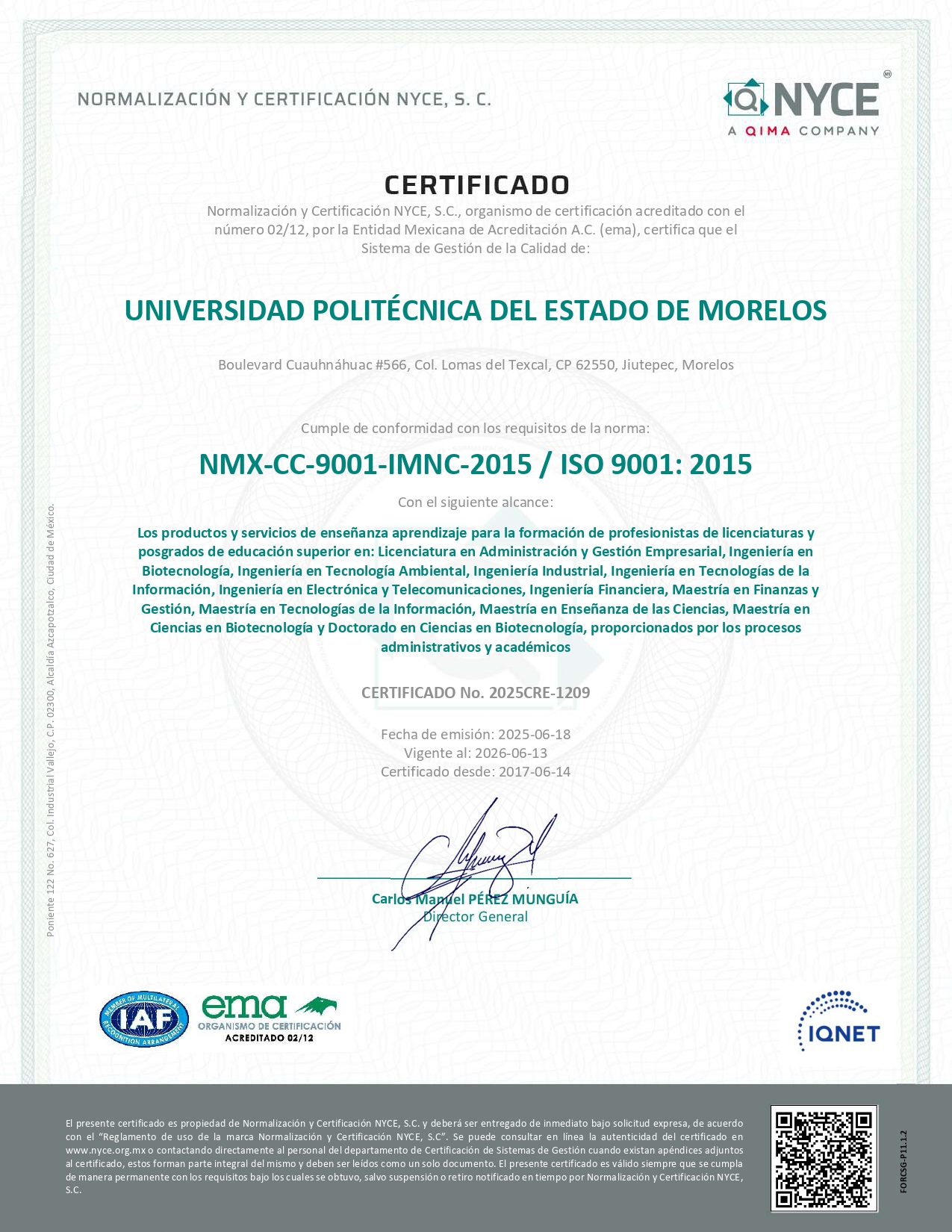Click the eagle emblem beside ema
This screenshot has height=1232, width=952.
[317, 1007]
